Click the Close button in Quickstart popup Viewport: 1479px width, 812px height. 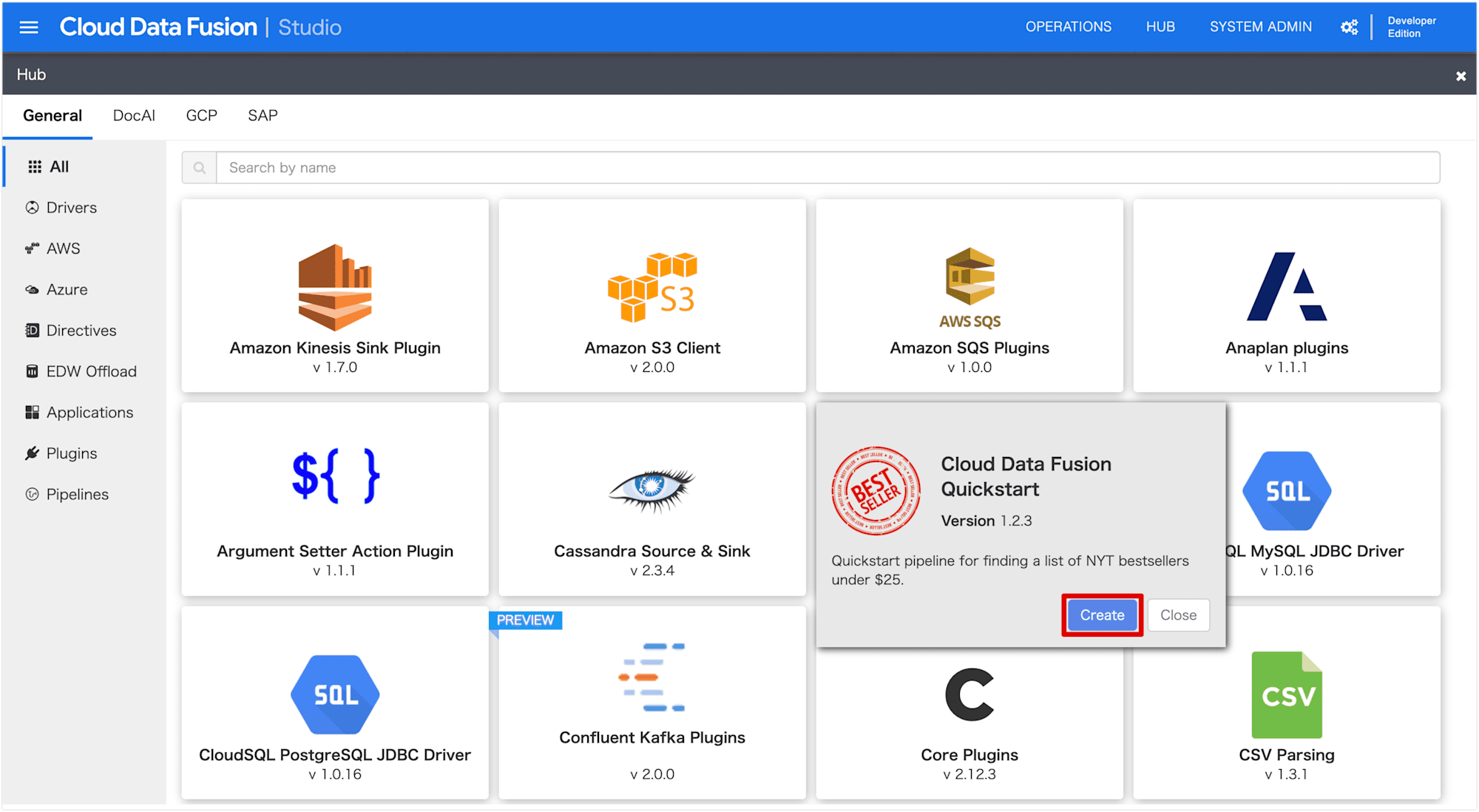(1178, 615)
